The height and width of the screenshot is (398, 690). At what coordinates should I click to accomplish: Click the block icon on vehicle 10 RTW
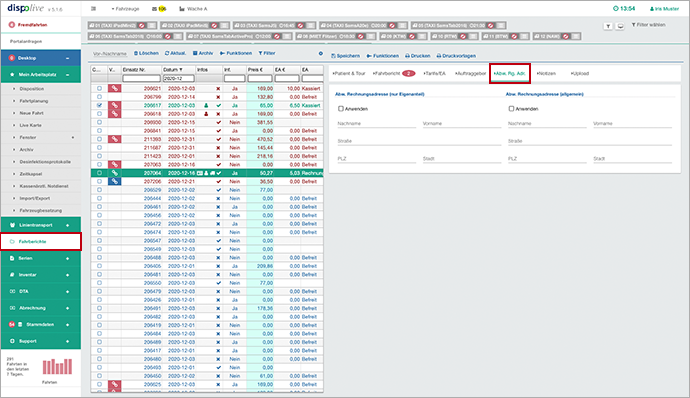[x=463, y=36]
